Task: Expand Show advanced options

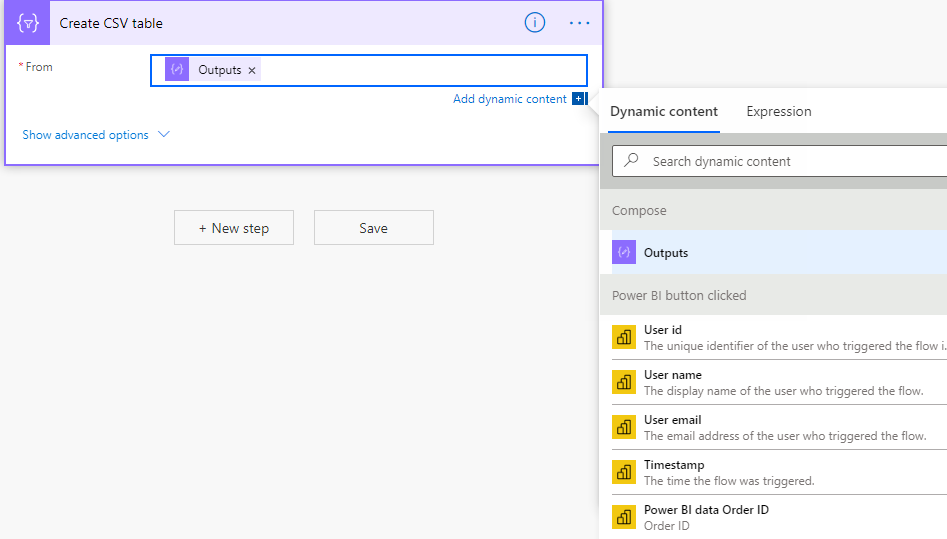Action: 85,135
